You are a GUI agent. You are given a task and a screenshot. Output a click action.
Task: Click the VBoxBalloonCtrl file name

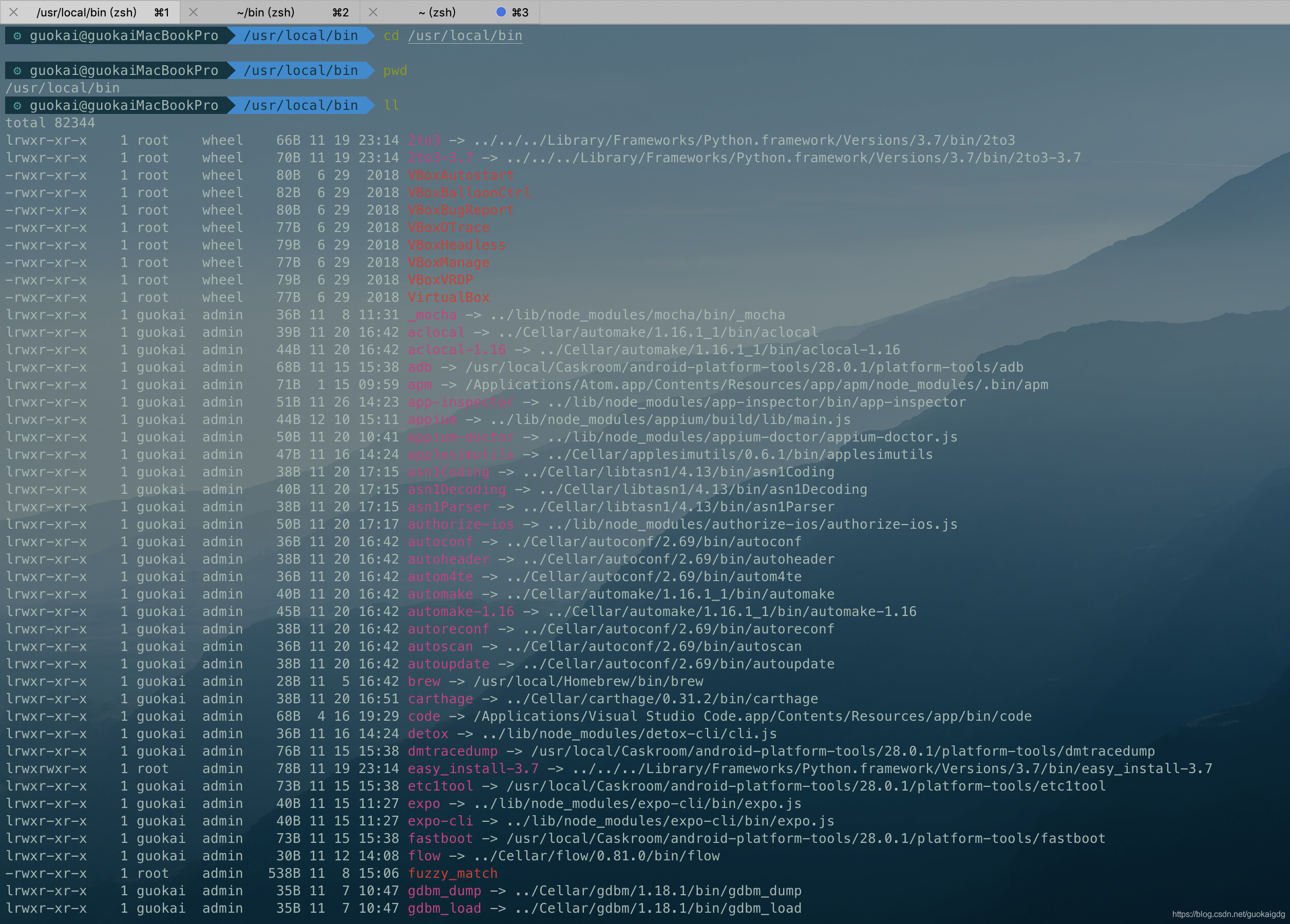click(469, 193)
